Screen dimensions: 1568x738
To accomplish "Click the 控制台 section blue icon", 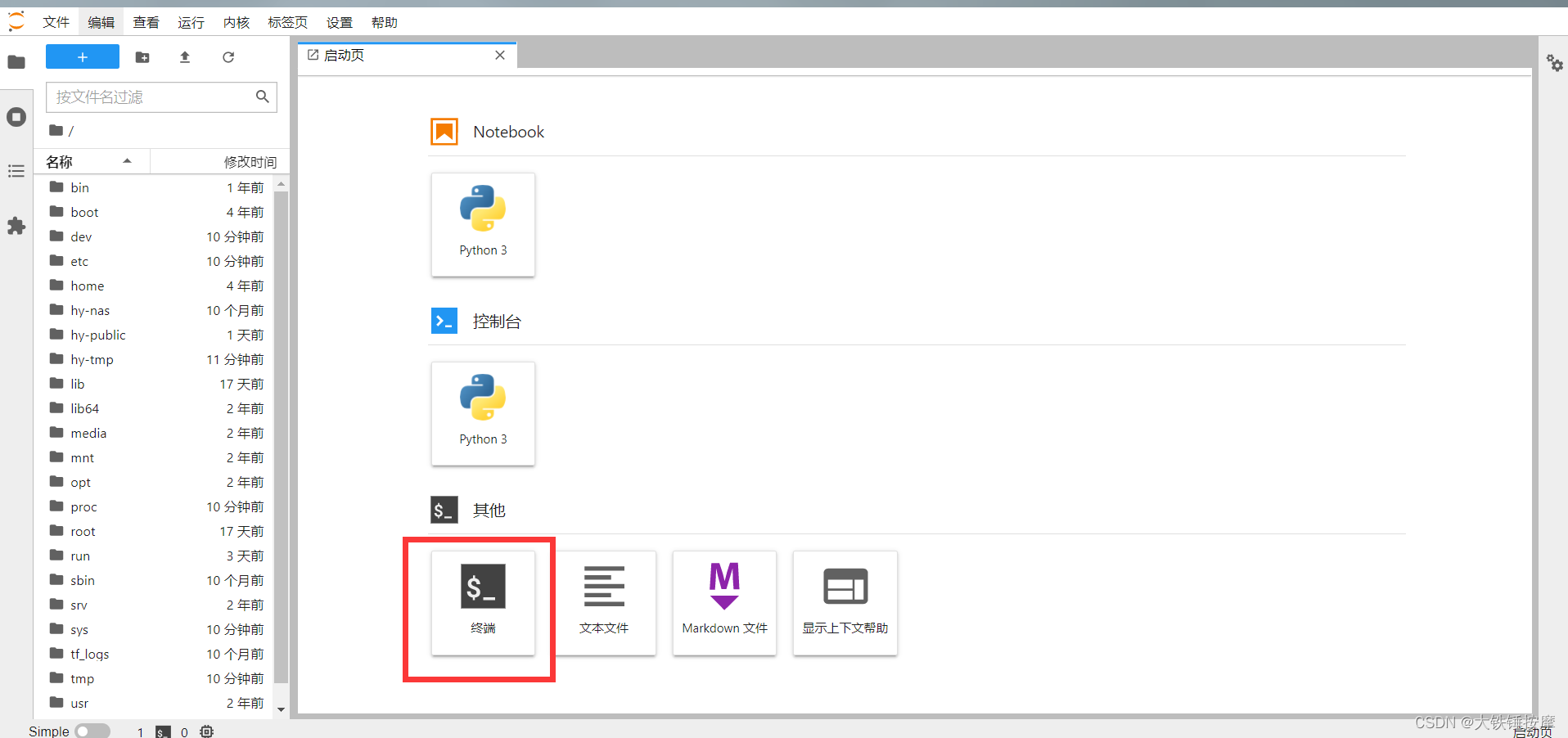I will pos(444,321).
